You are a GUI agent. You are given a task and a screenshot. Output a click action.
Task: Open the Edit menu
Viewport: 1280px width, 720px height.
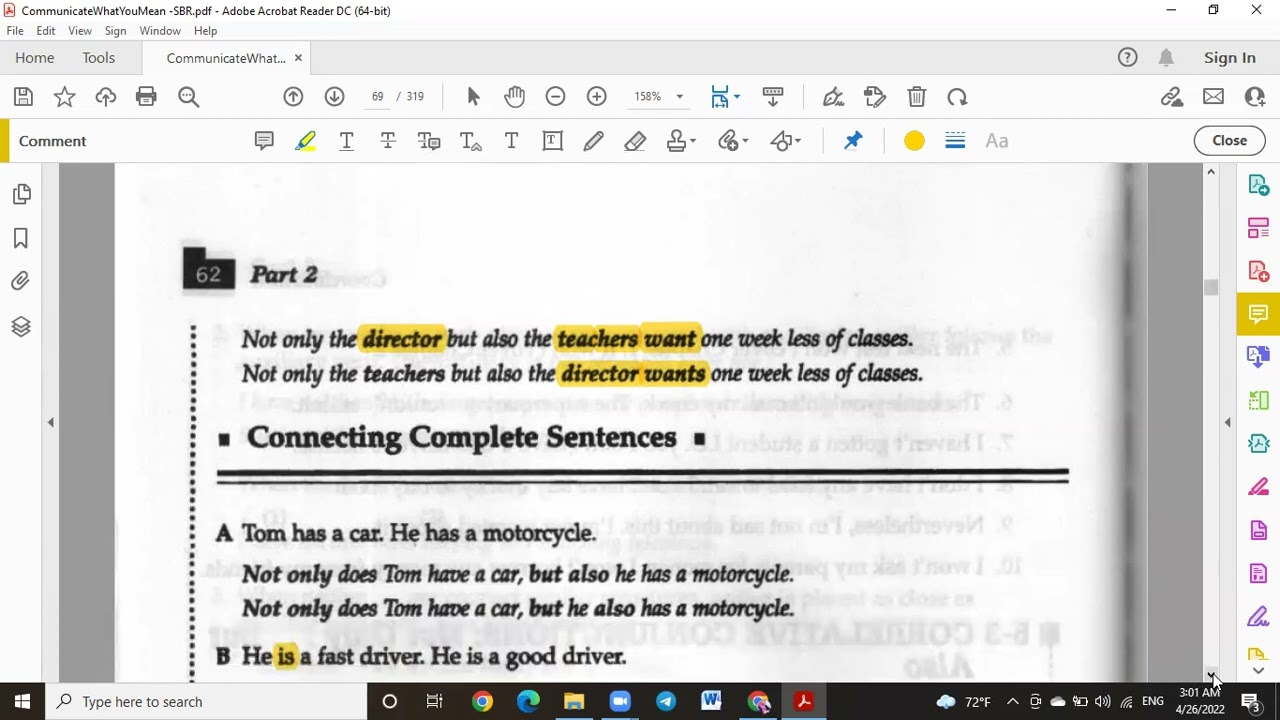(46, 31)
